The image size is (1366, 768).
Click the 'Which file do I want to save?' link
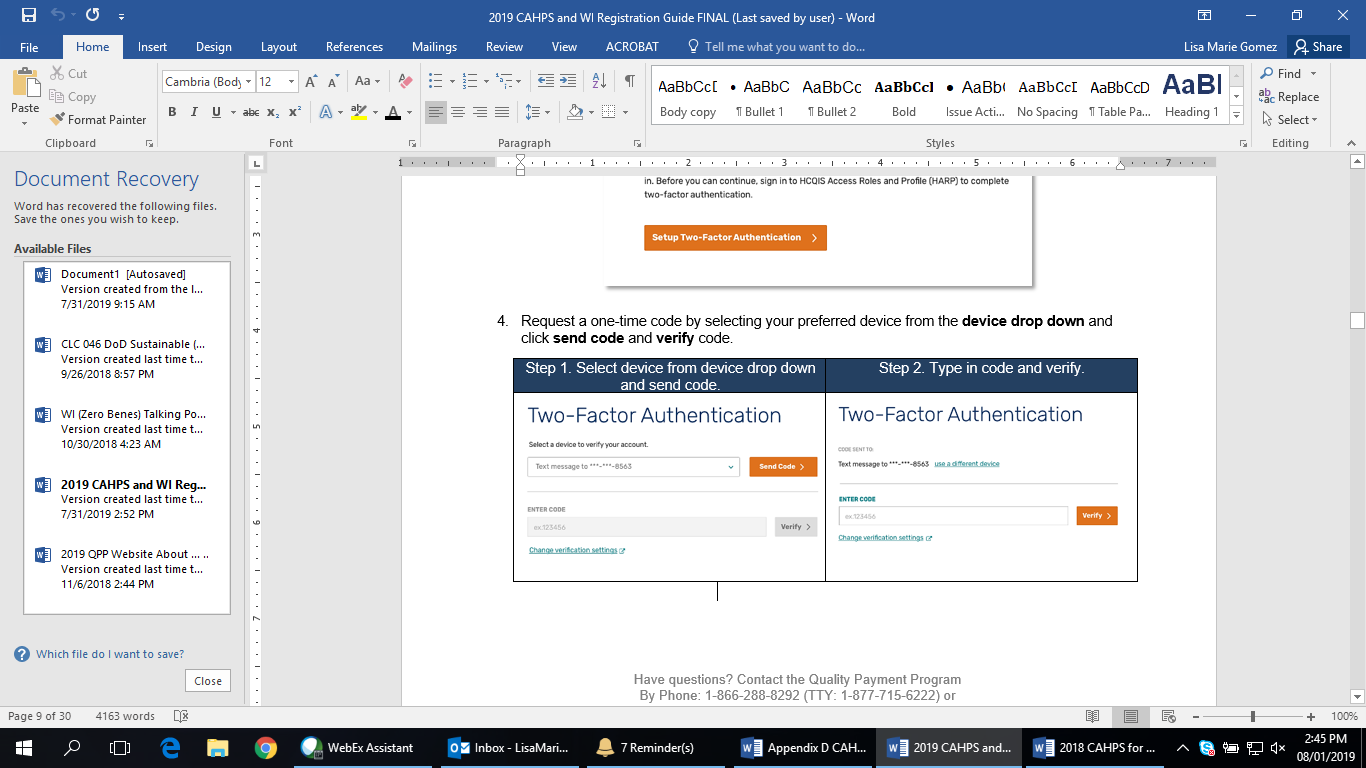pos(110,654)
